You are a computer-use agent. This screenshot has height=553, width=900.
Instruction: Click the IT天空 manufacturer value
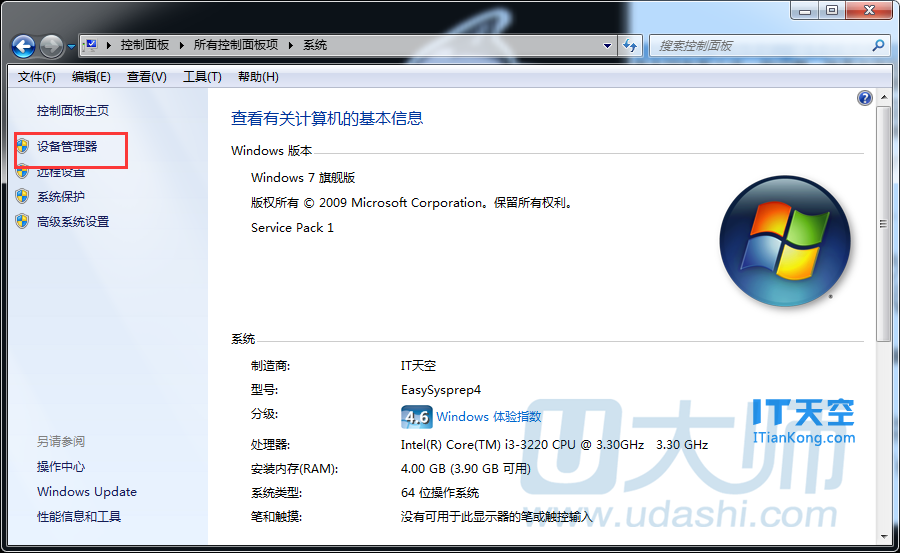(418, 365)
